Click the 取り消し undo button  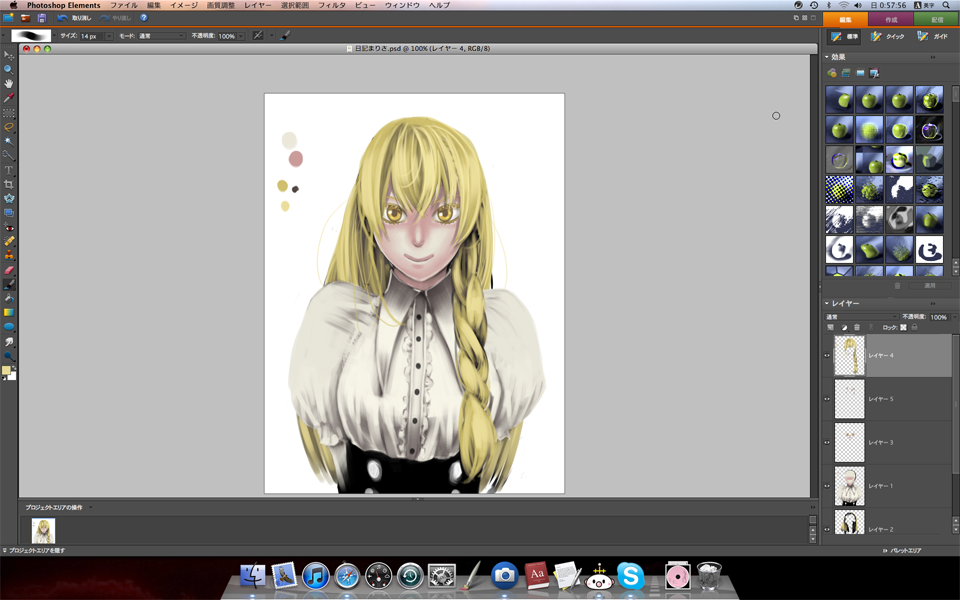75,18
